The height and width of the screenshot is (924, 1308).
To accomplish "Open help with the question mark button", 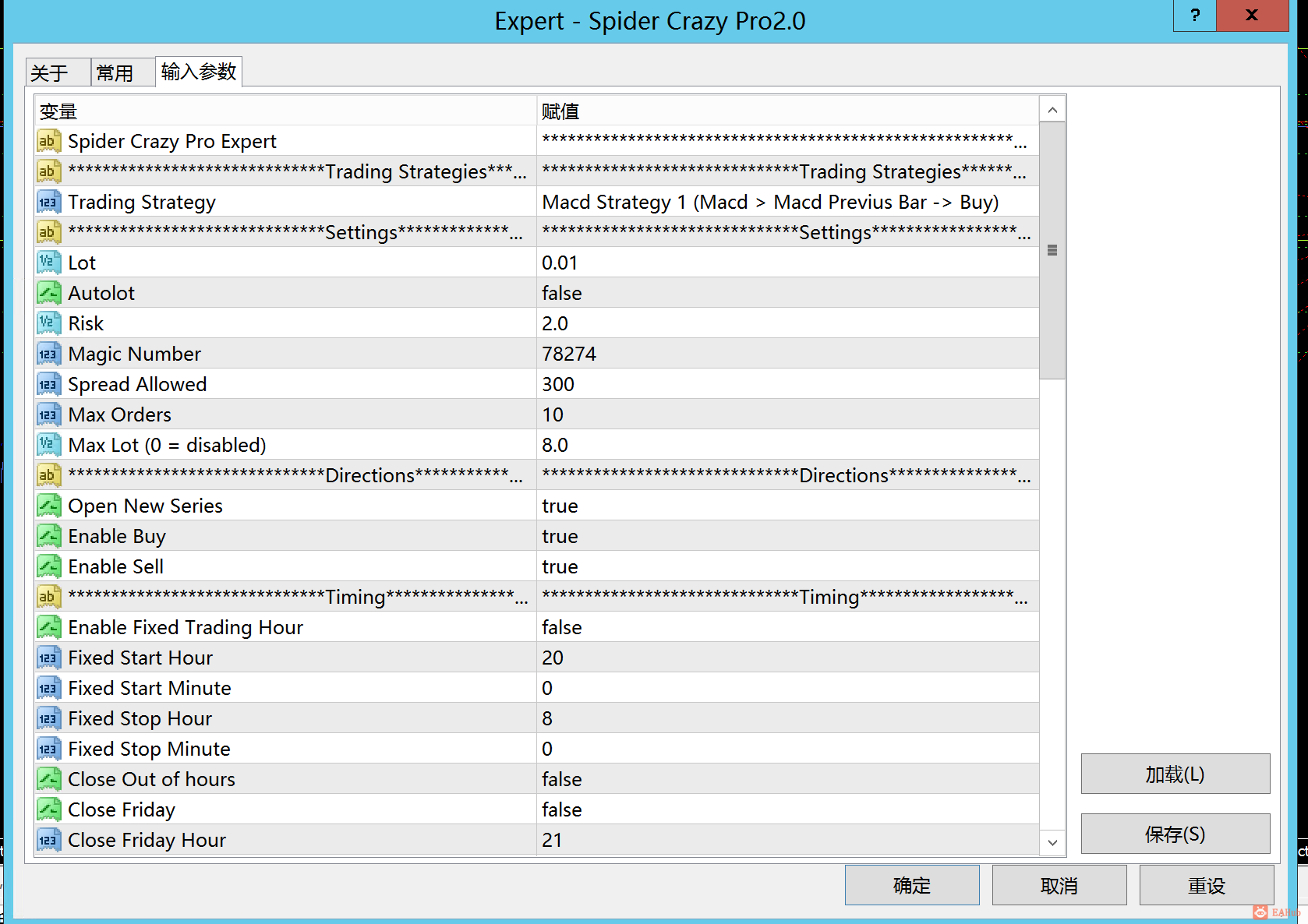I will pos(1195,16).
